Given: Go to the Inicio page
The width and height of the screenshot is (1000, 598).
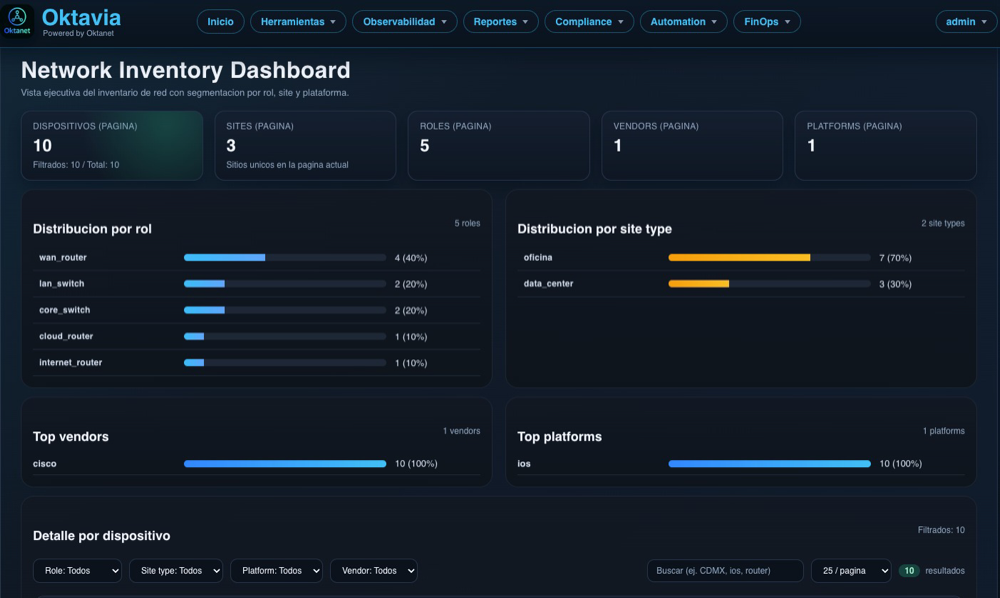Looking at the screenshot, I should coord(220,22).
